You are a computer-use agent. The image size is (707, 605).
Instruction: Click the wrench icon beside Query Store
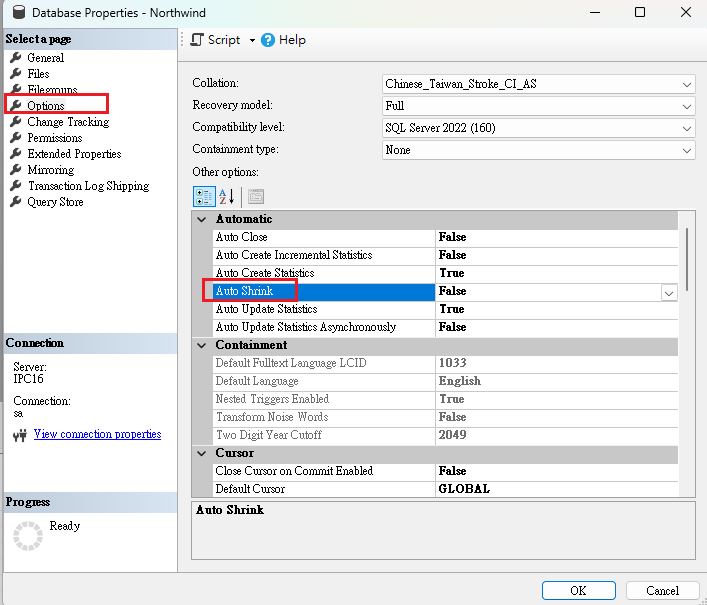[16, 202]
